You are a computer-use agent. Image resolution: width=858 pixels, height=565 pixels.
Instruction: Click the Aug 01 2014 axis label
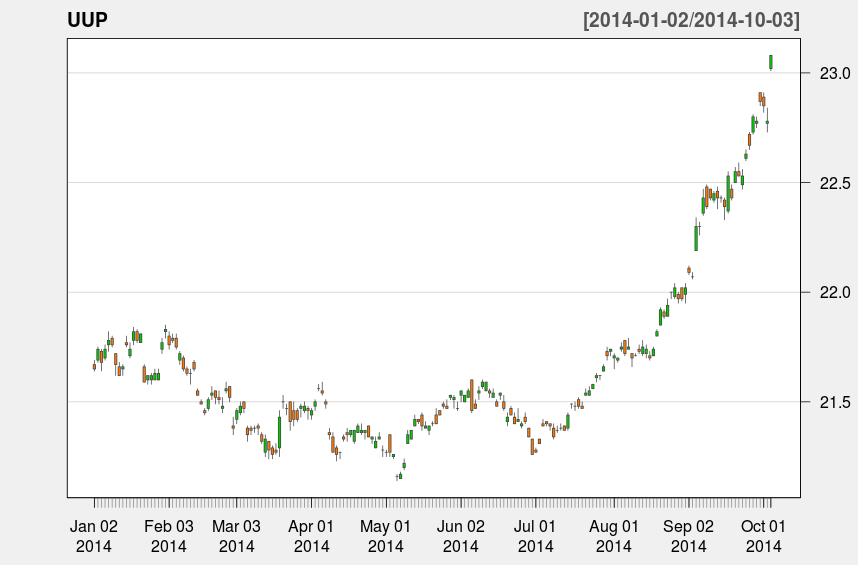613,536
